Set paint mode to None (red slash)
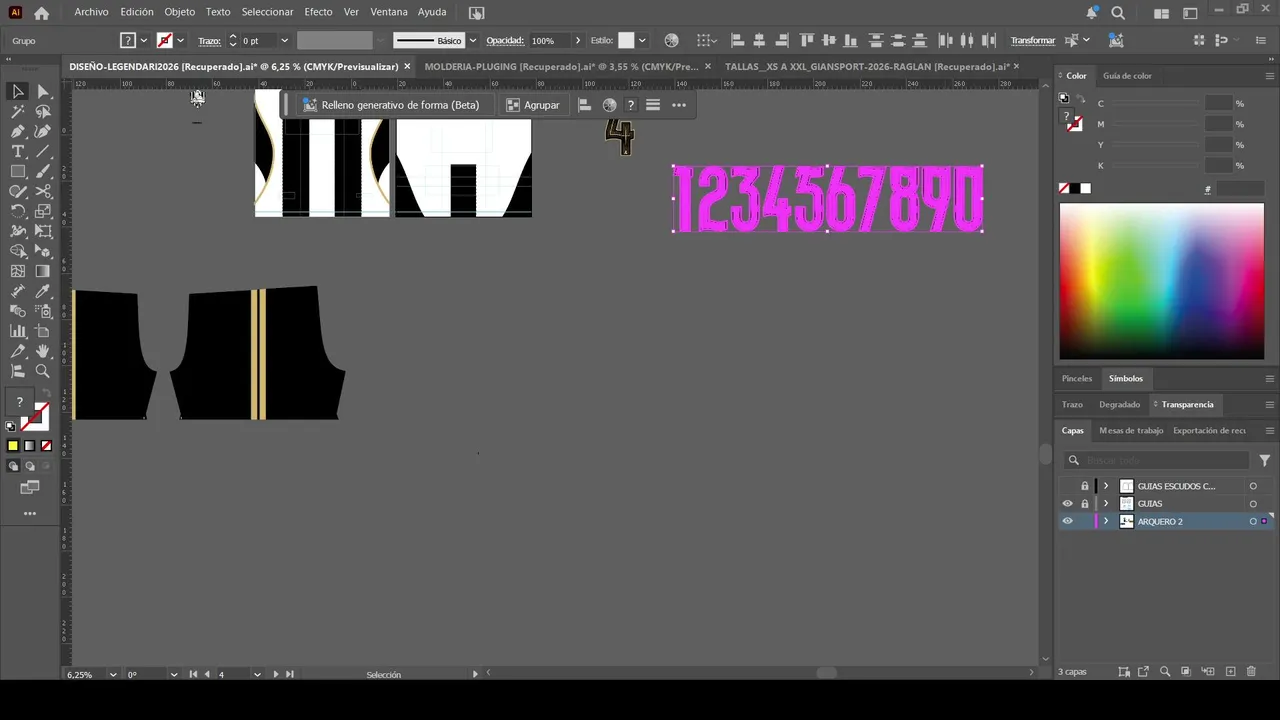The image size is (1280, 720). click(x=46, y=446)
